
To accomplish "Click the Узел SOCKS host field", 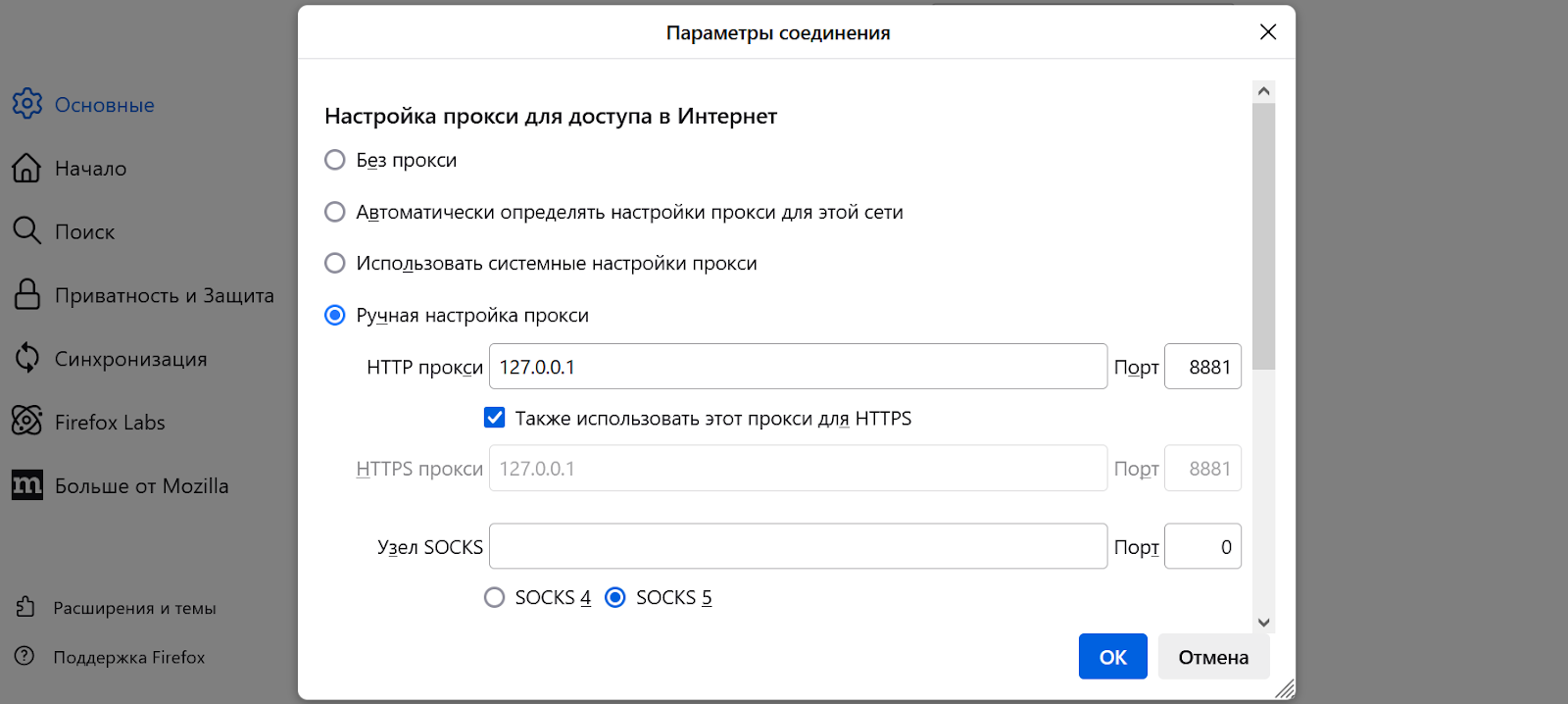I will pyautogui.click(x=798, y=546).
